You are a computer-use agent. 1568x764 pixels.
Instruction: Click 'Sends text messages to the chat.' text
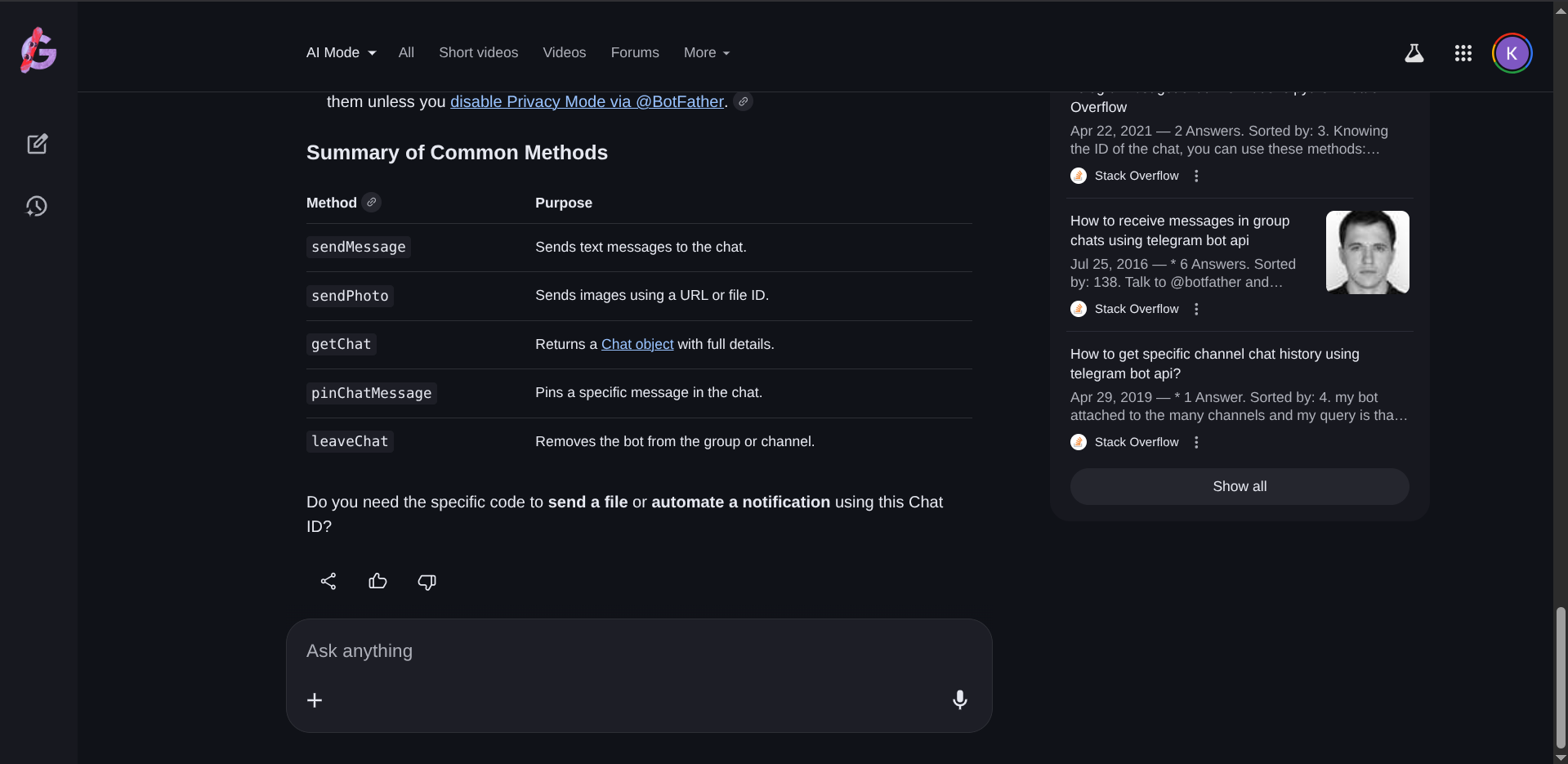(x=641, y=247)
